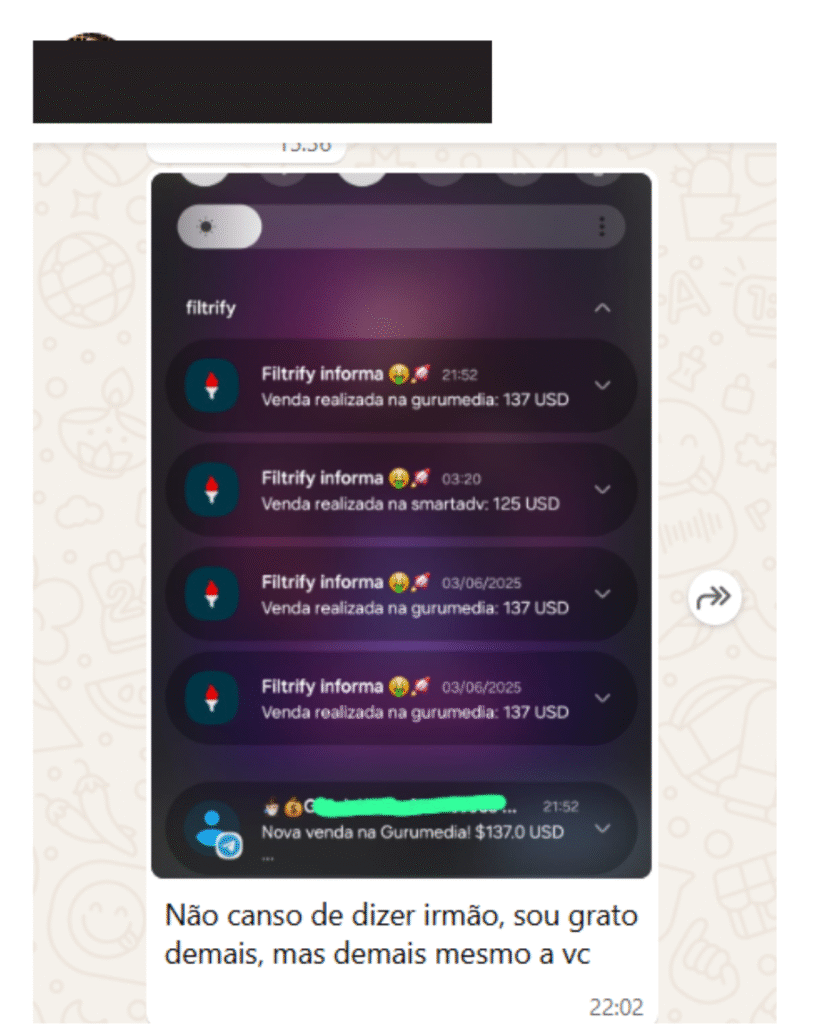Viewport: 819px width, 1024px height.
Task: Click the 22:02 message timestamp
Action: tap(616, 1007)
